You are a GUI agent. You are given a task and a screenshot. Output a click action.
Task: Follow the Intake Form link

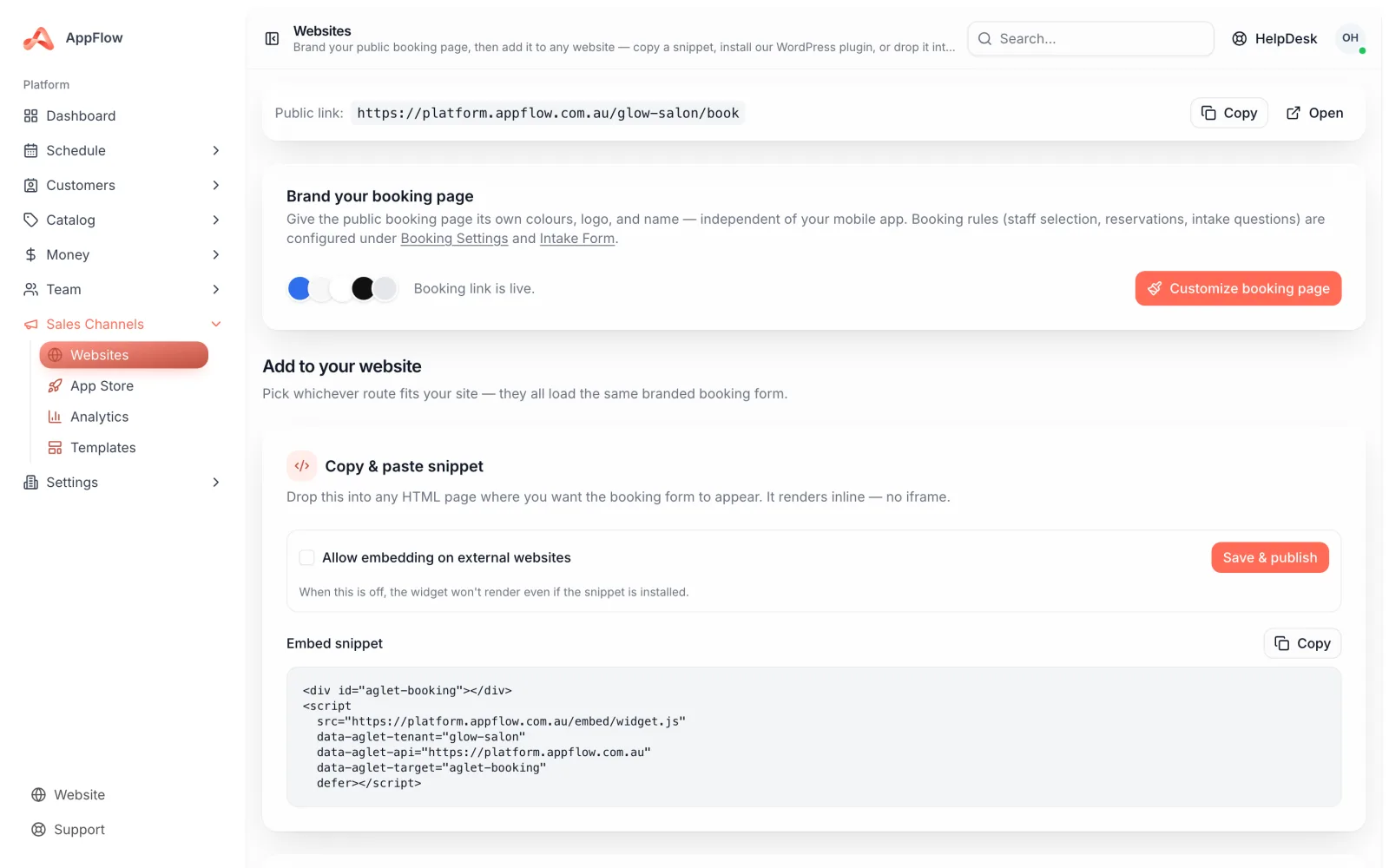[x=577, y=239]
